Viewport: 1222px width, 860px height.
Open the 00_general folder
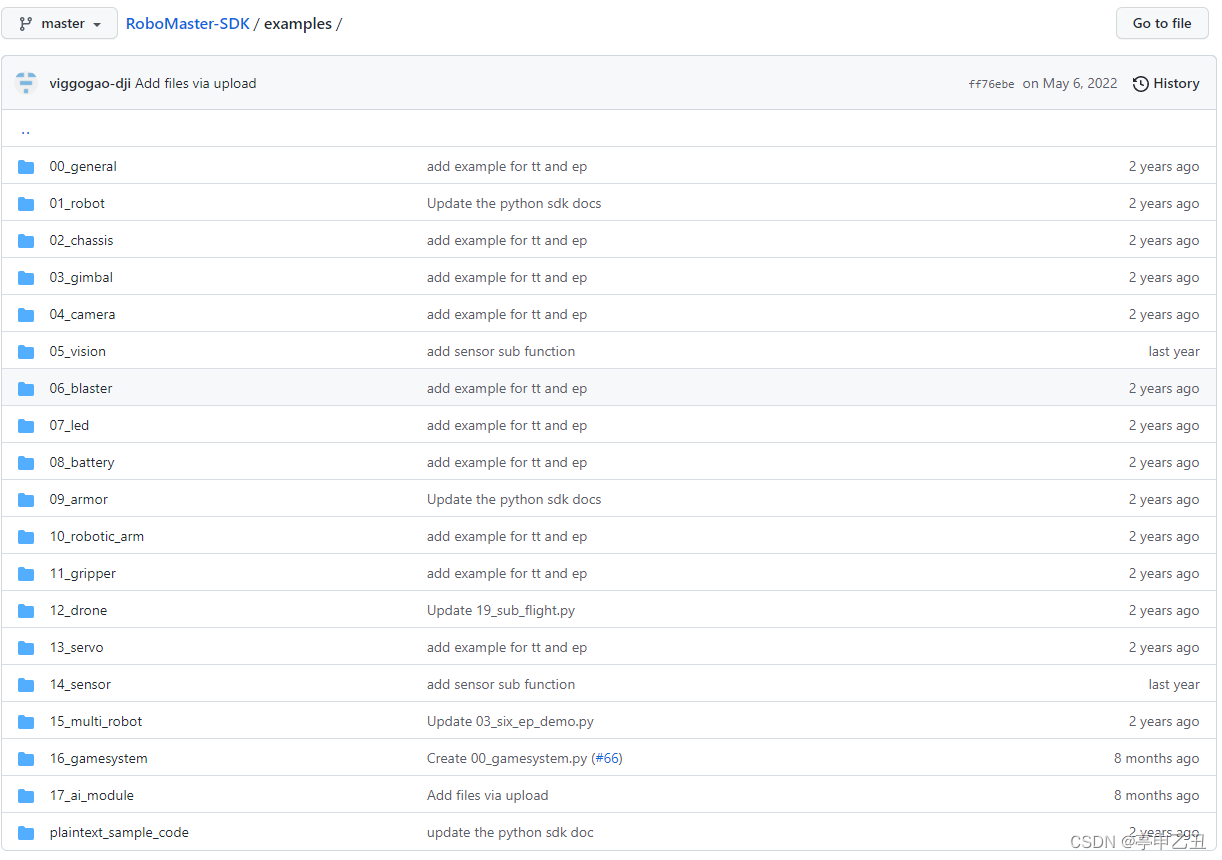coord(83,167)
